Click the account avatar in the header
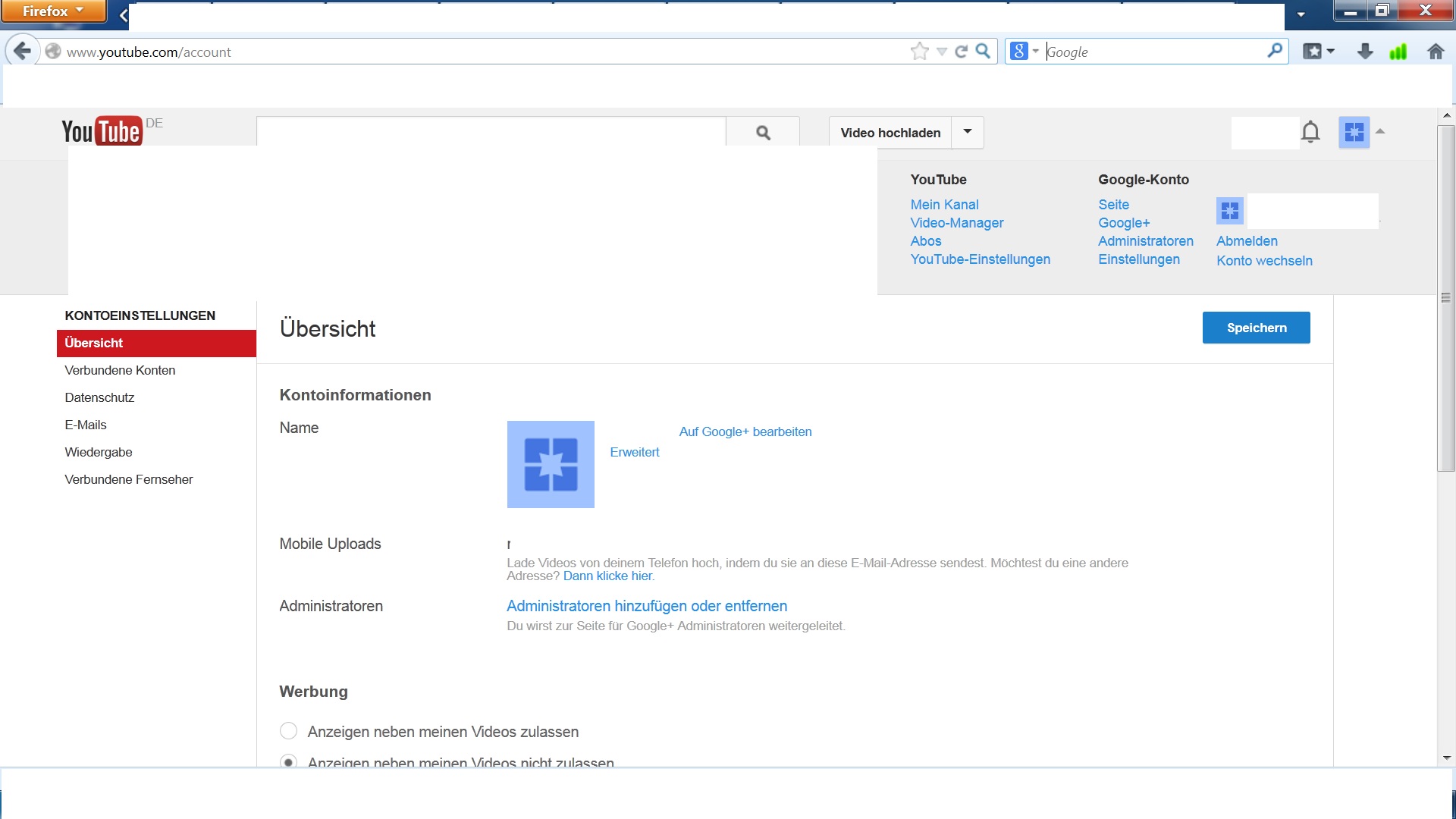Image resolution: width=1456 pixels, height=819 pixels. coord(1354,133)
